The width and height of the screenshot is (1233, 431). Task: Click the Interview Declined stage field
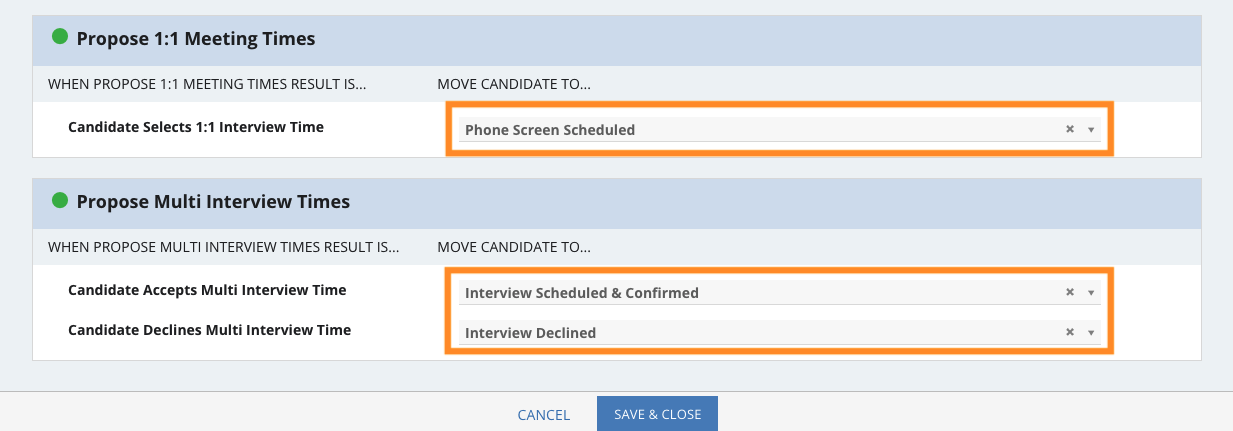point(779,332)
